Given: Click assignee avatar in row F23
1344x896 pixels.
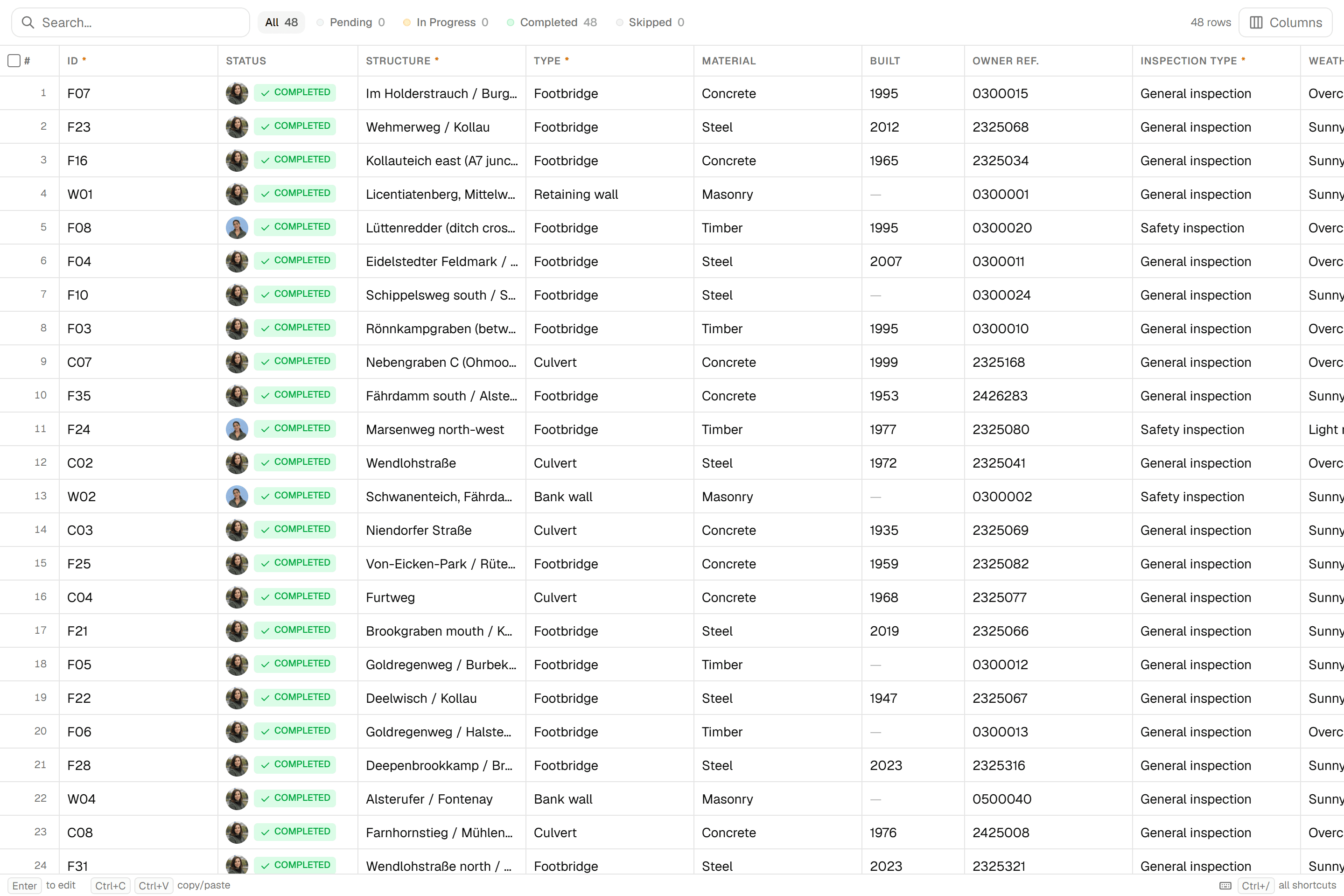Looking at the screenshot, I should click(237, 127).
